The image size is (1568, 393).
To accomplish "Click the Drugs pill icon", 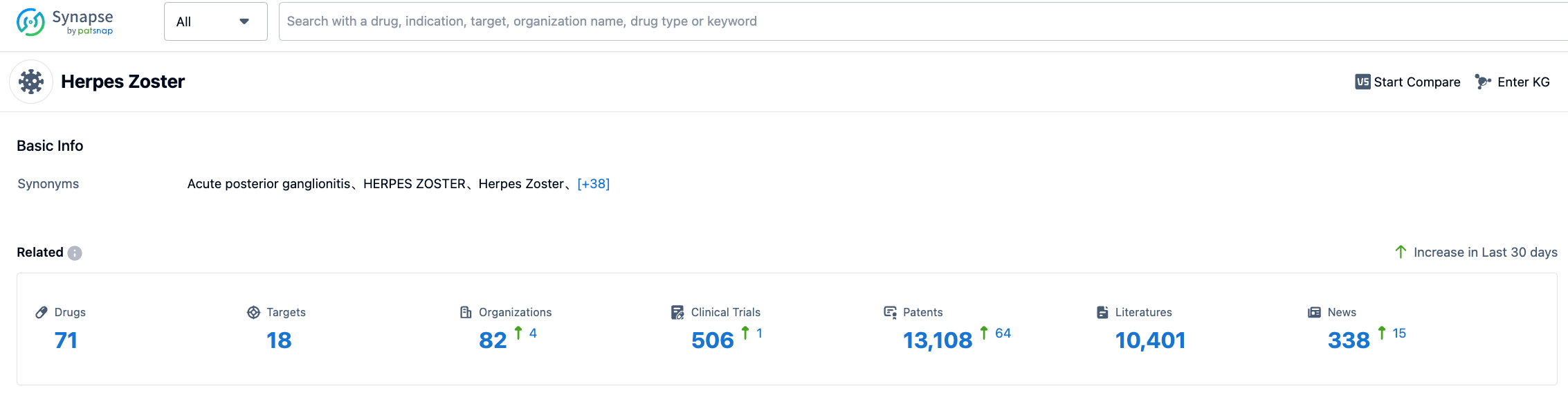I will coord(42,312).
